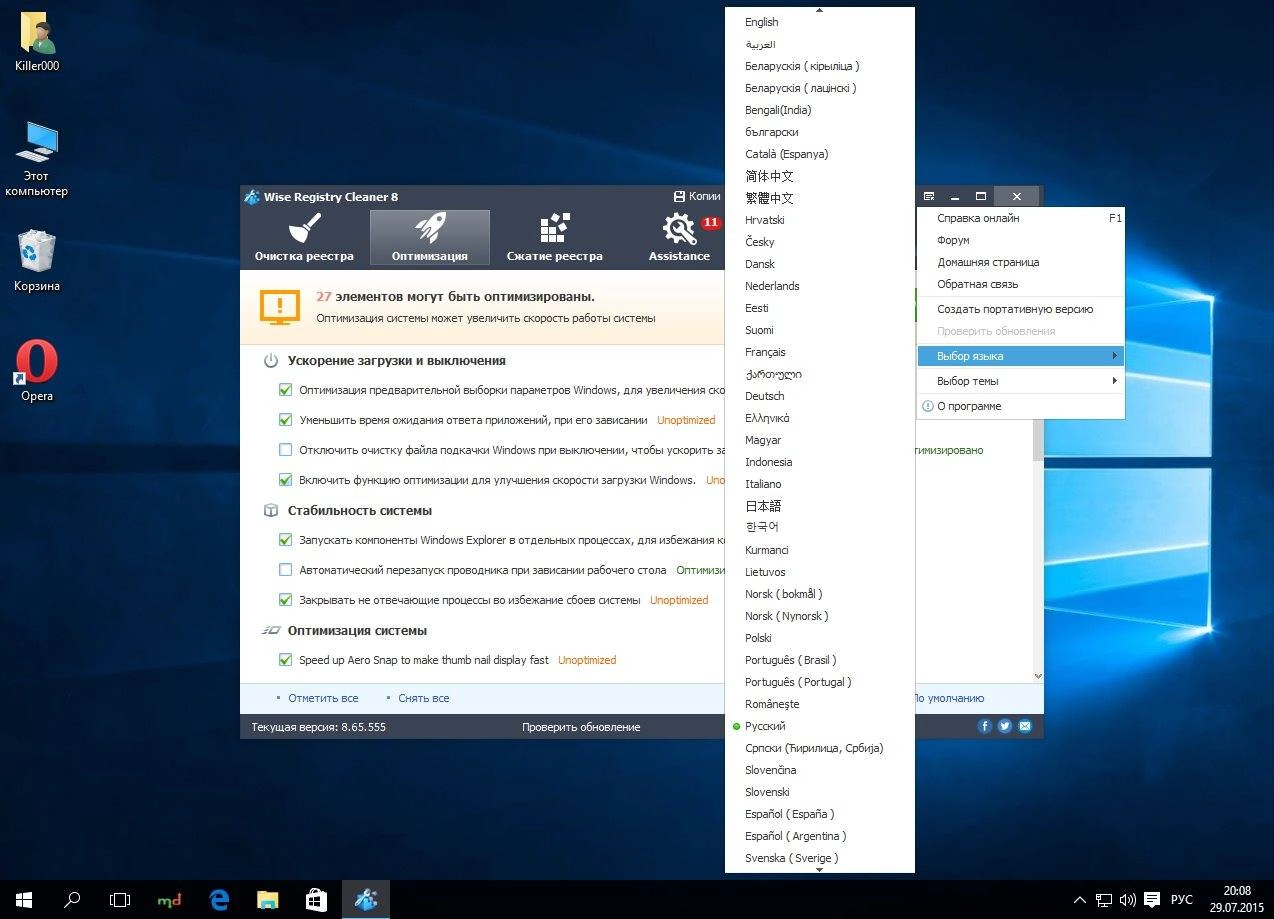This screenshot has width=1274, height=919.
Task: Select the Opera desktop shortcut
Action: 37,370
